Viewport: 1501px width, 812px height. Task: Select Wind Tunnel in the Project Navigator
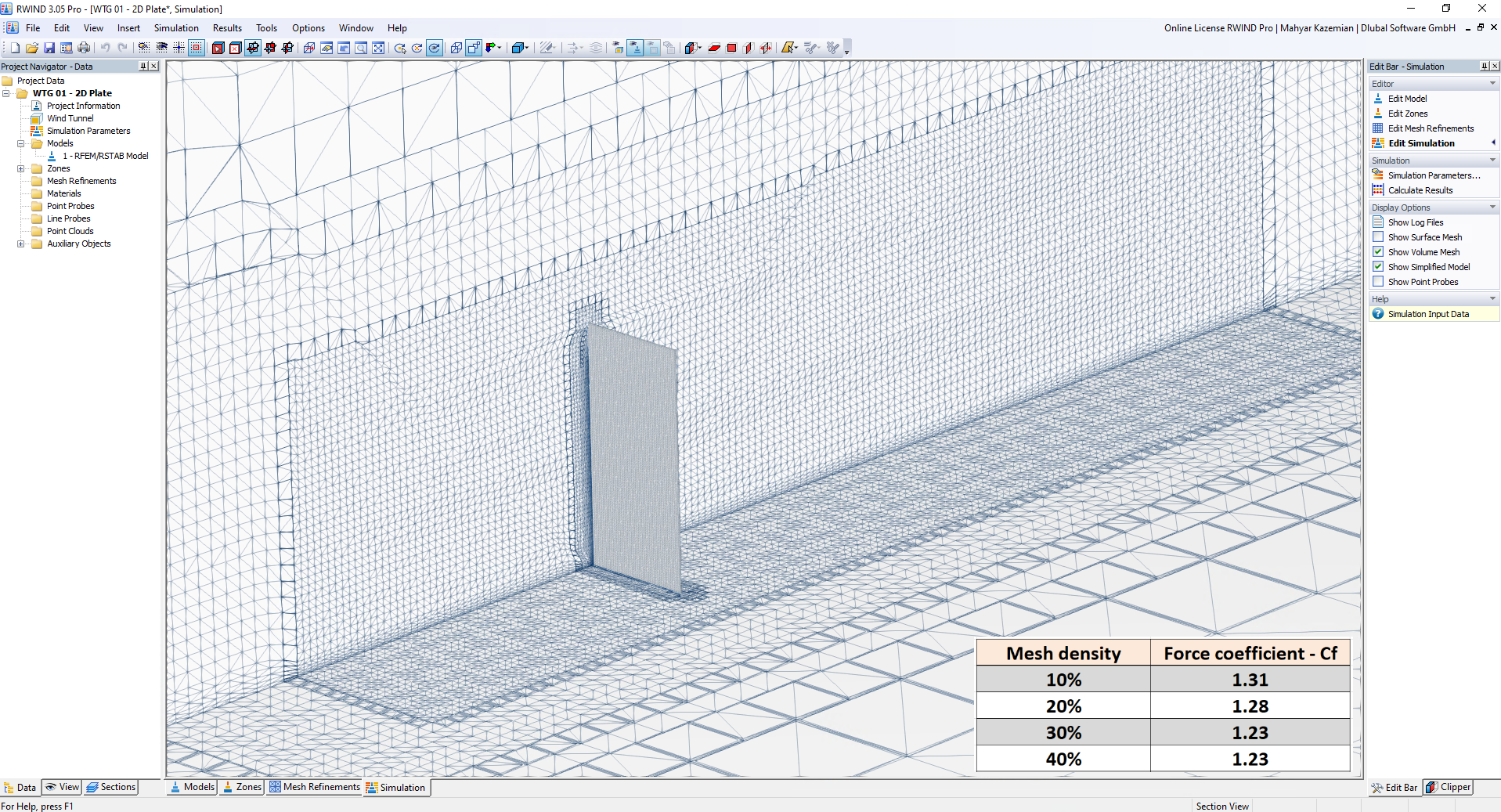[70, 117]
